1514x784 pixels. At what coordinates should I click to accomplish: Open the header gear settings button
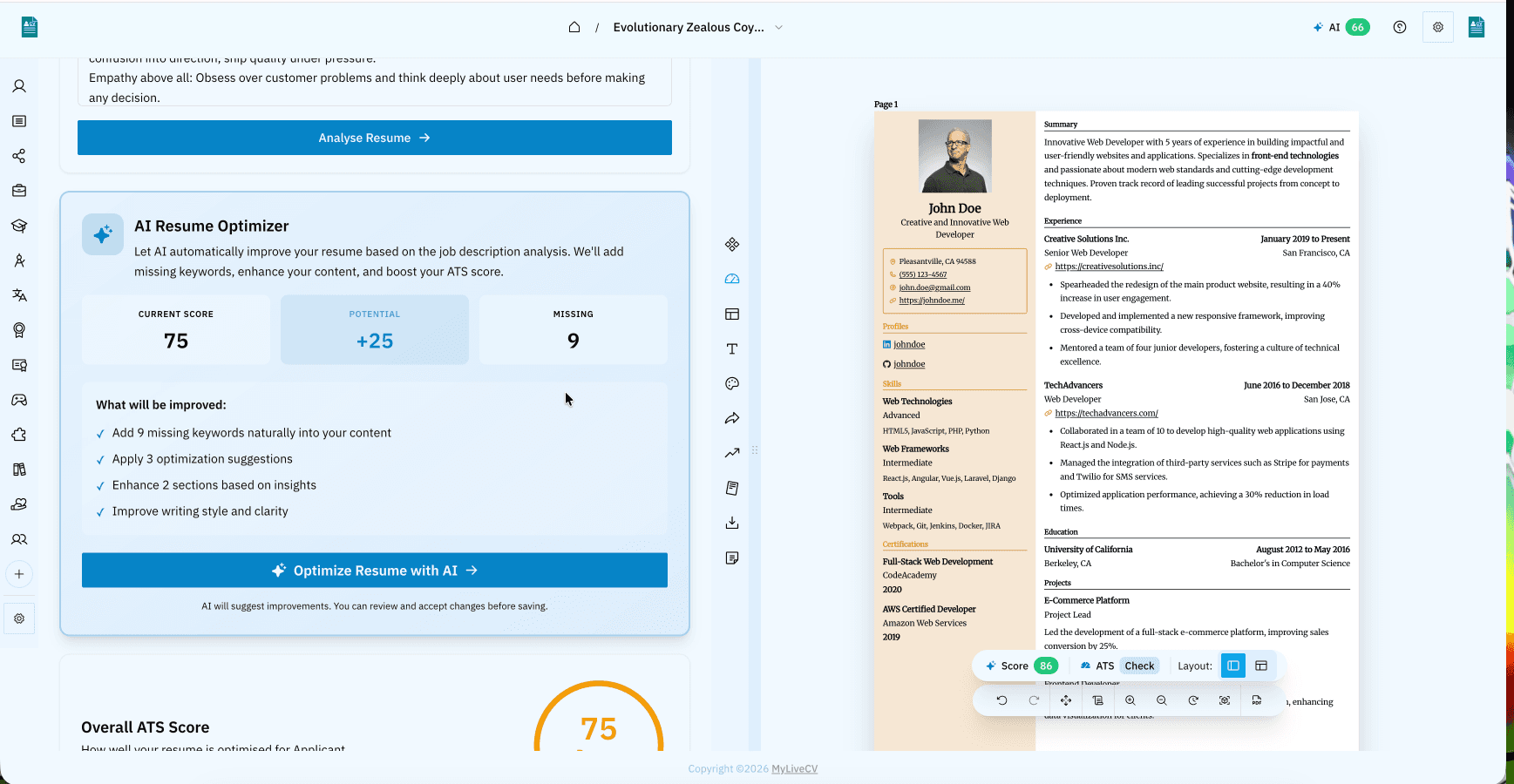[1438, 27]
